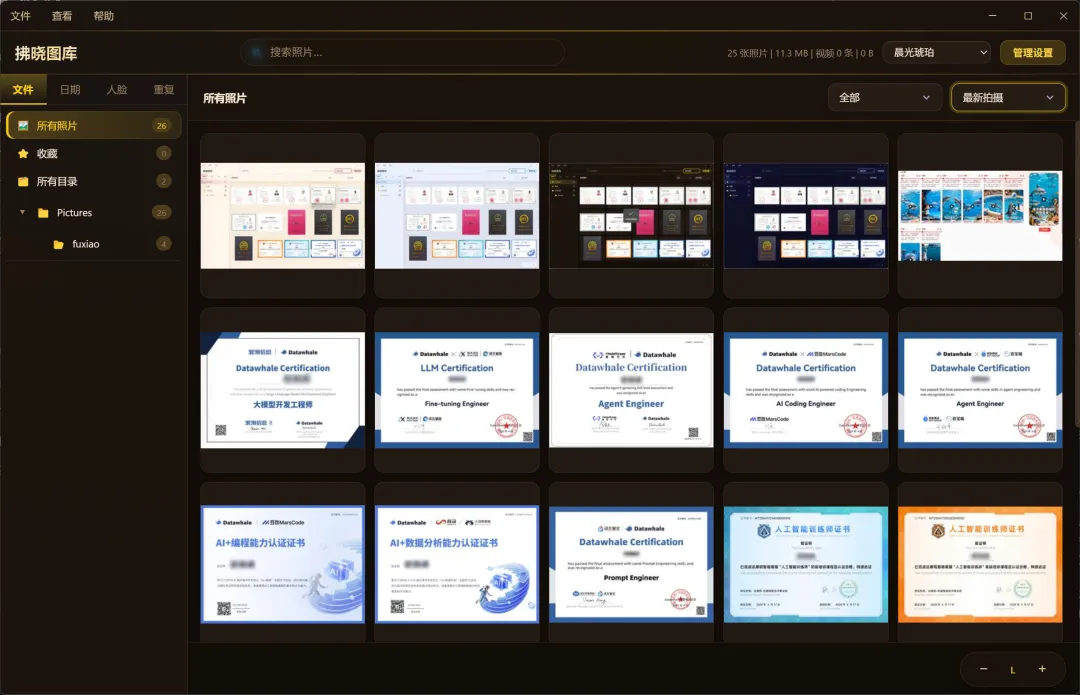1080x695 pixels.
Task: Click the search magnifier icon
Action: click(256, 52)
